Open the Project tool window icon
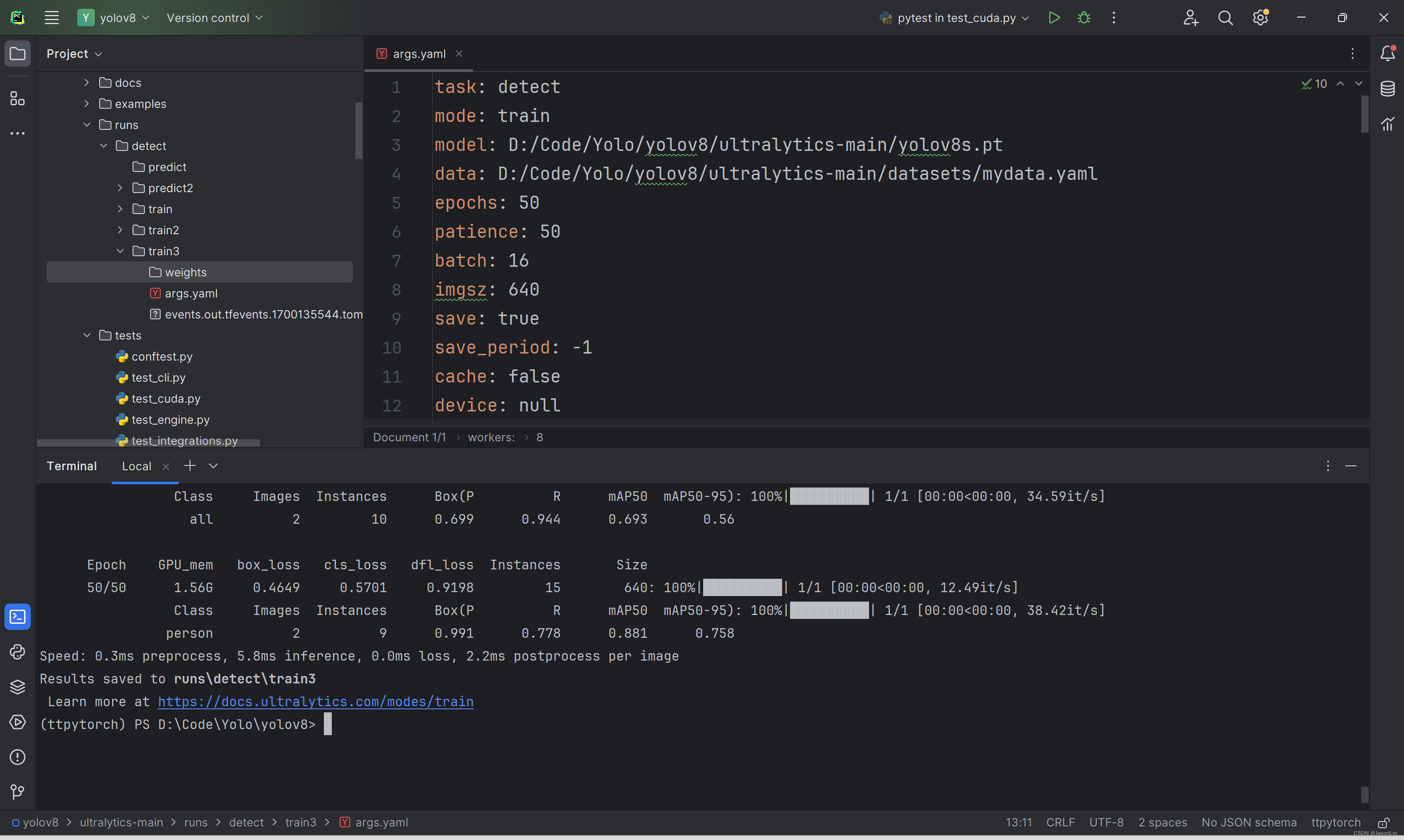This screenshot has height=840, width=1404. click(x=18, y=54)
